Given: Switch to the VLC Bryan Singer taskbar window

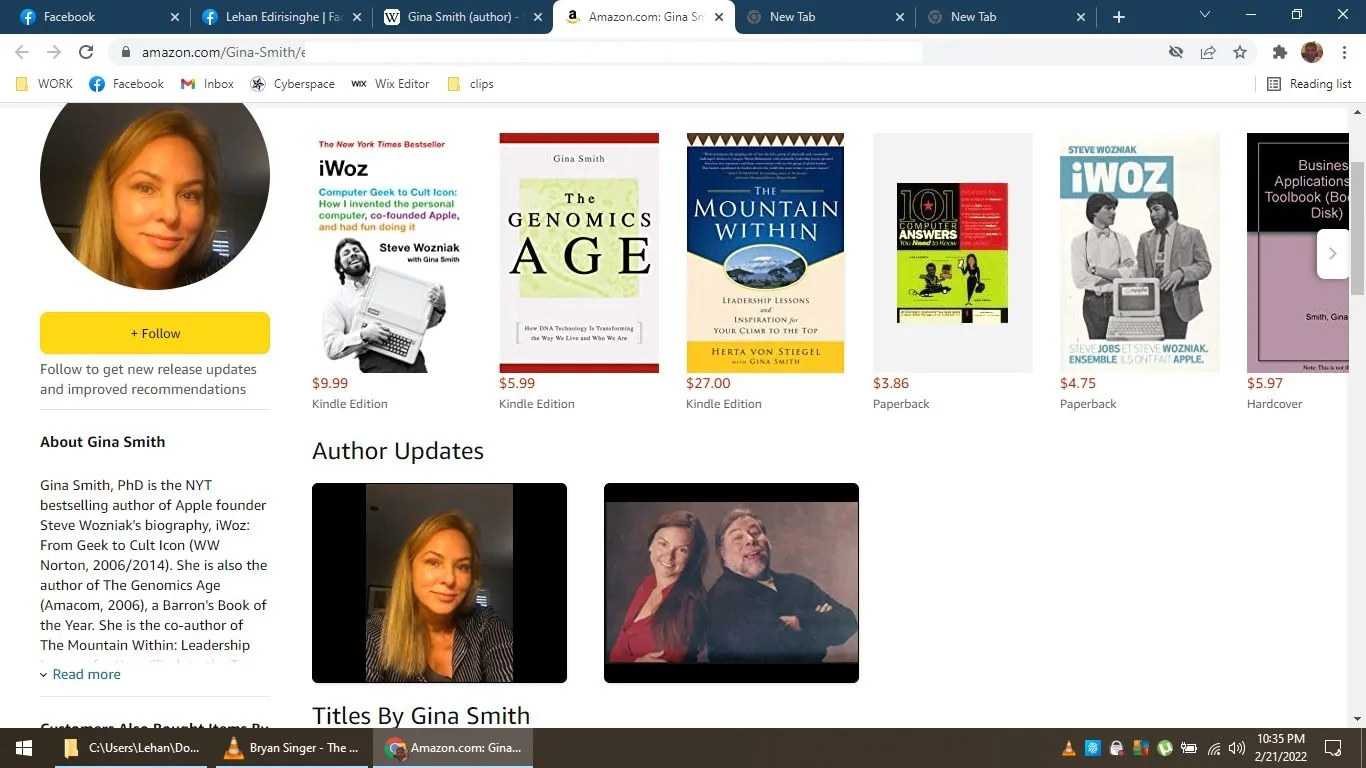Looking at the screenshot, I should pos(291,748).
